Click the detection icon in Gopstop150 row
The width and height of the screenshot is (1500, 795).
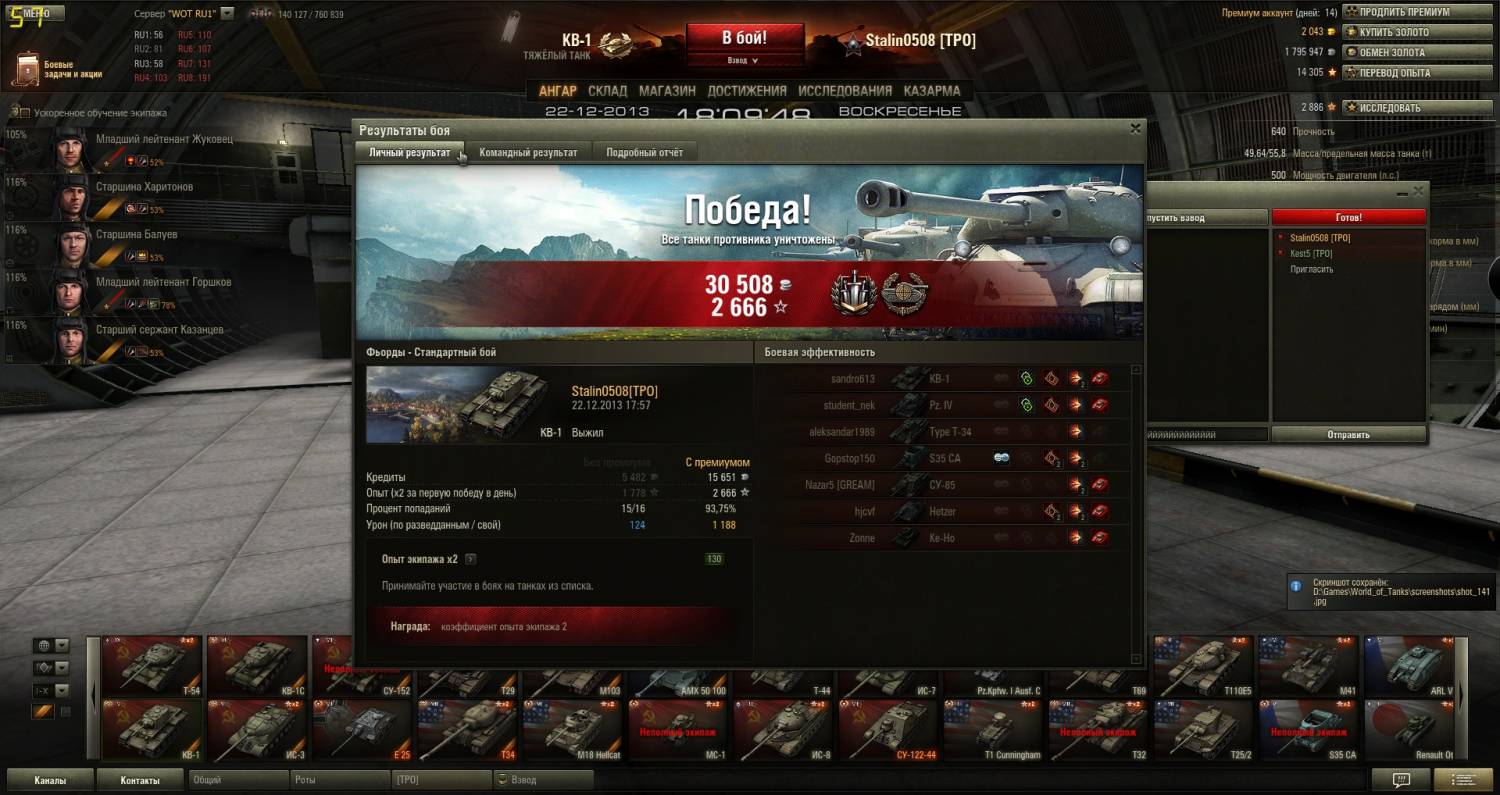(1001, 458)
